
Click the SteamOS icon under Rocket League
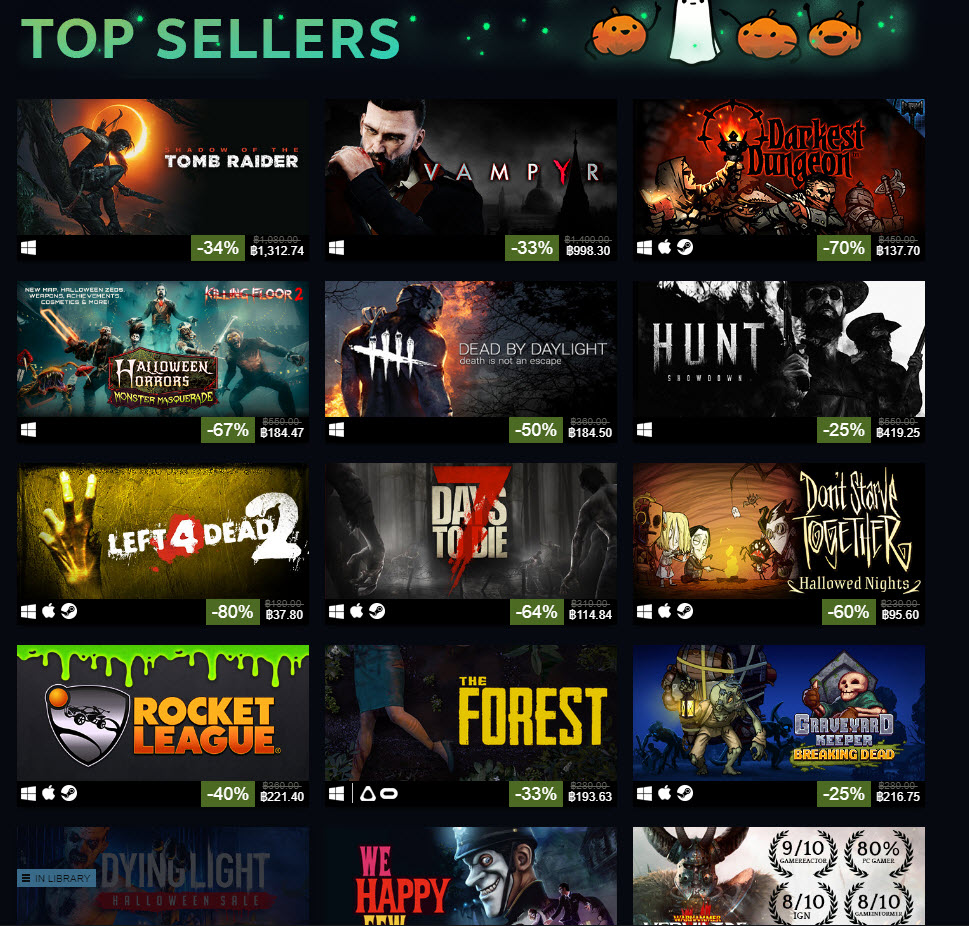pos(69,793)
